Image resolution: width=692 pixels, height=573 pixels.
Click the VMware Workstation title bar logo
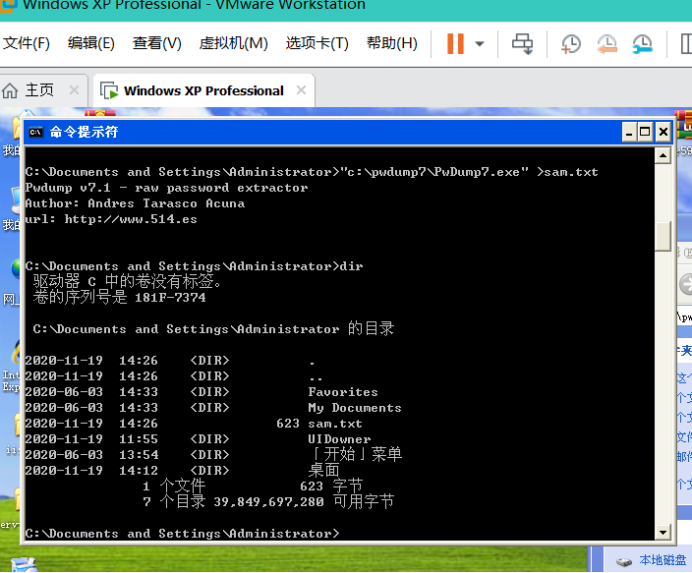(x=8, y=5)
